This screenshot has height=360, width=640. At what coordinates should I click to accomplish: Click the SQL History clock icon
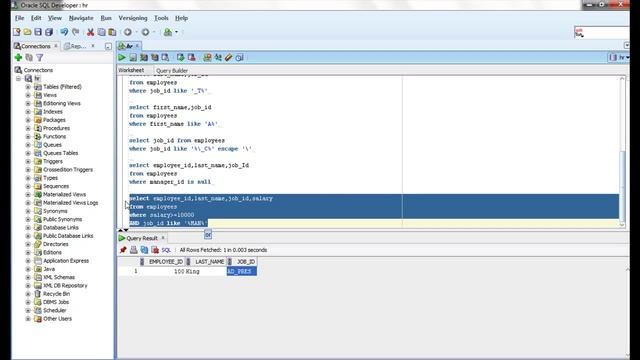pyautogui.click(x=240, y=58)
